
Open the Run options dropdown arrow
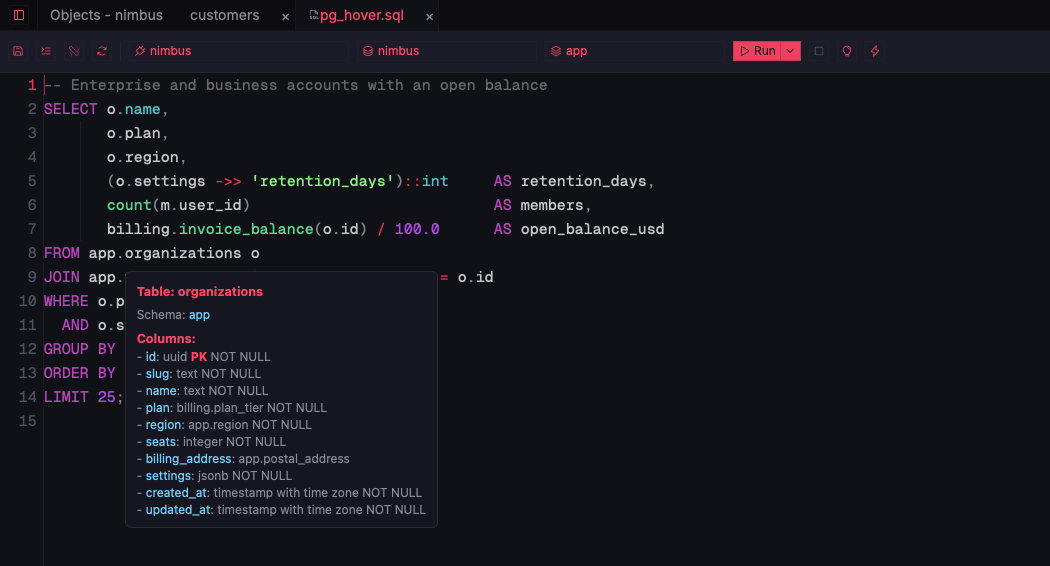[790, 51]
